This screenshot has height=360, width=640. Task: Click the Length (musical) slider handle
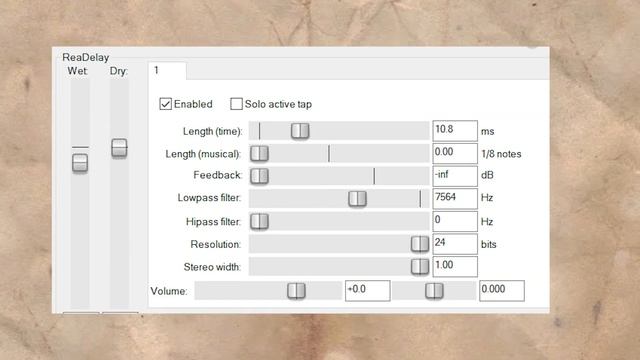(x=259, y=153)
